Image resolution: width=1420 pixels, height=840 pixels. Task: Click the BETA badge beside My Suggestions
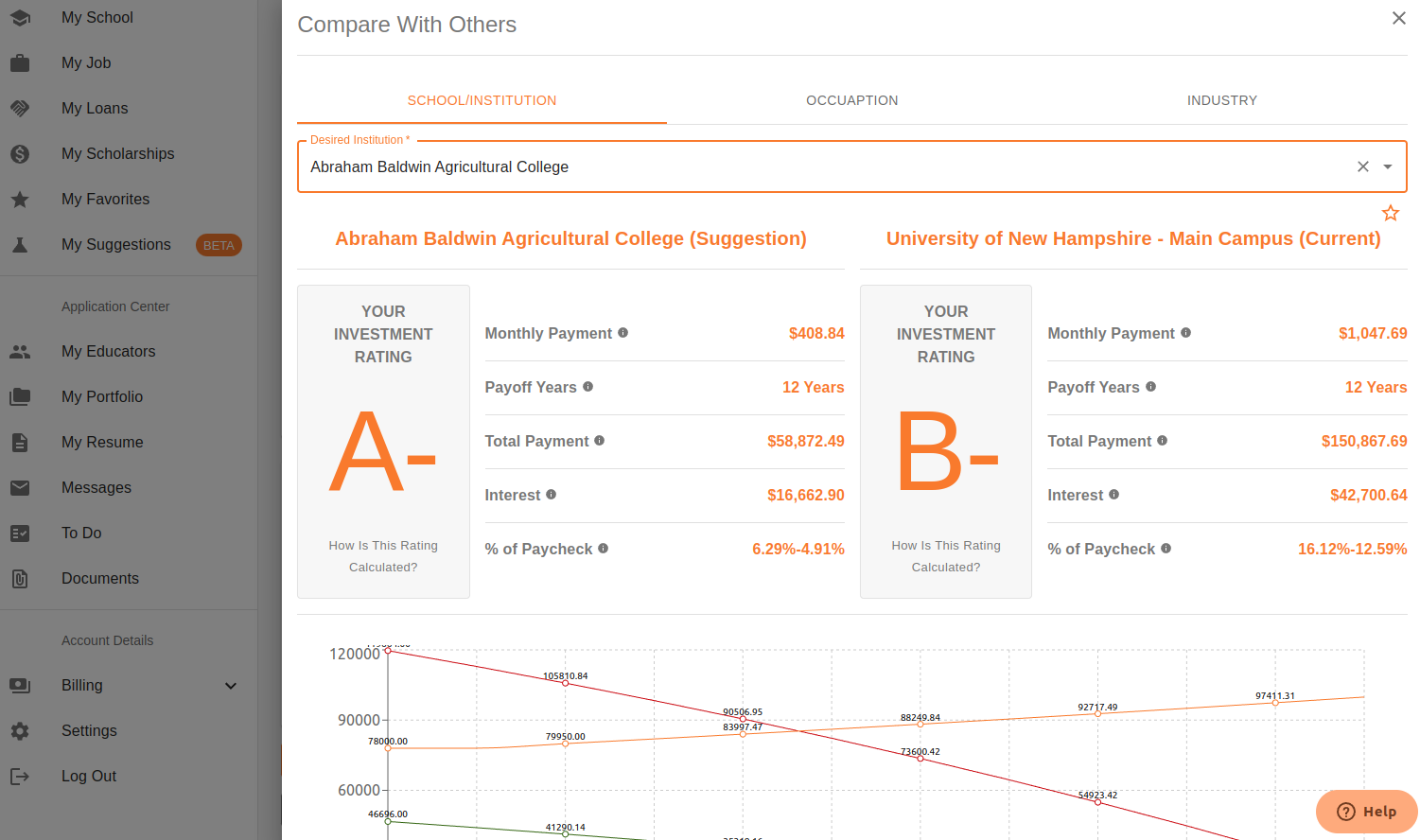(219, 245)
